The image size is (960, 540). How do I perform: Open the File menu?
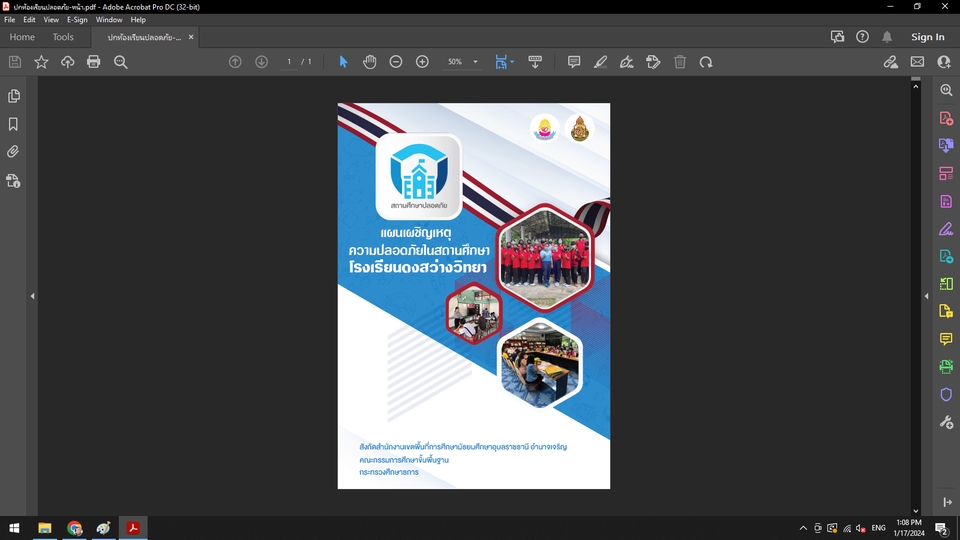(x=10, y=20)
